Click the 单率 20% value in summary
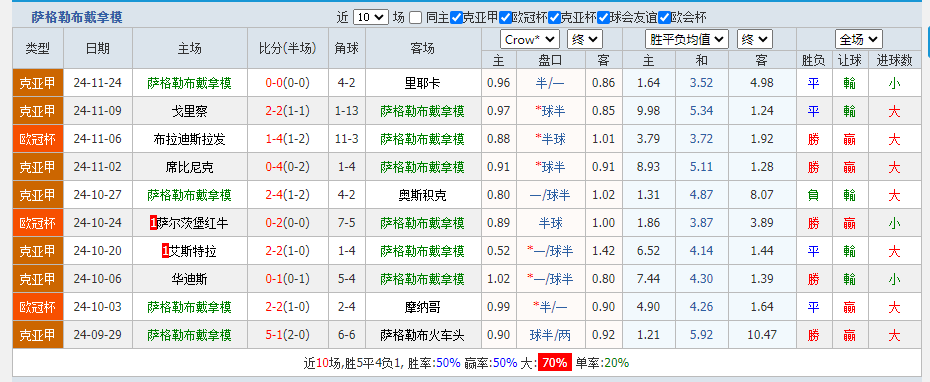930x382 pixels. [x=617, y=362]
